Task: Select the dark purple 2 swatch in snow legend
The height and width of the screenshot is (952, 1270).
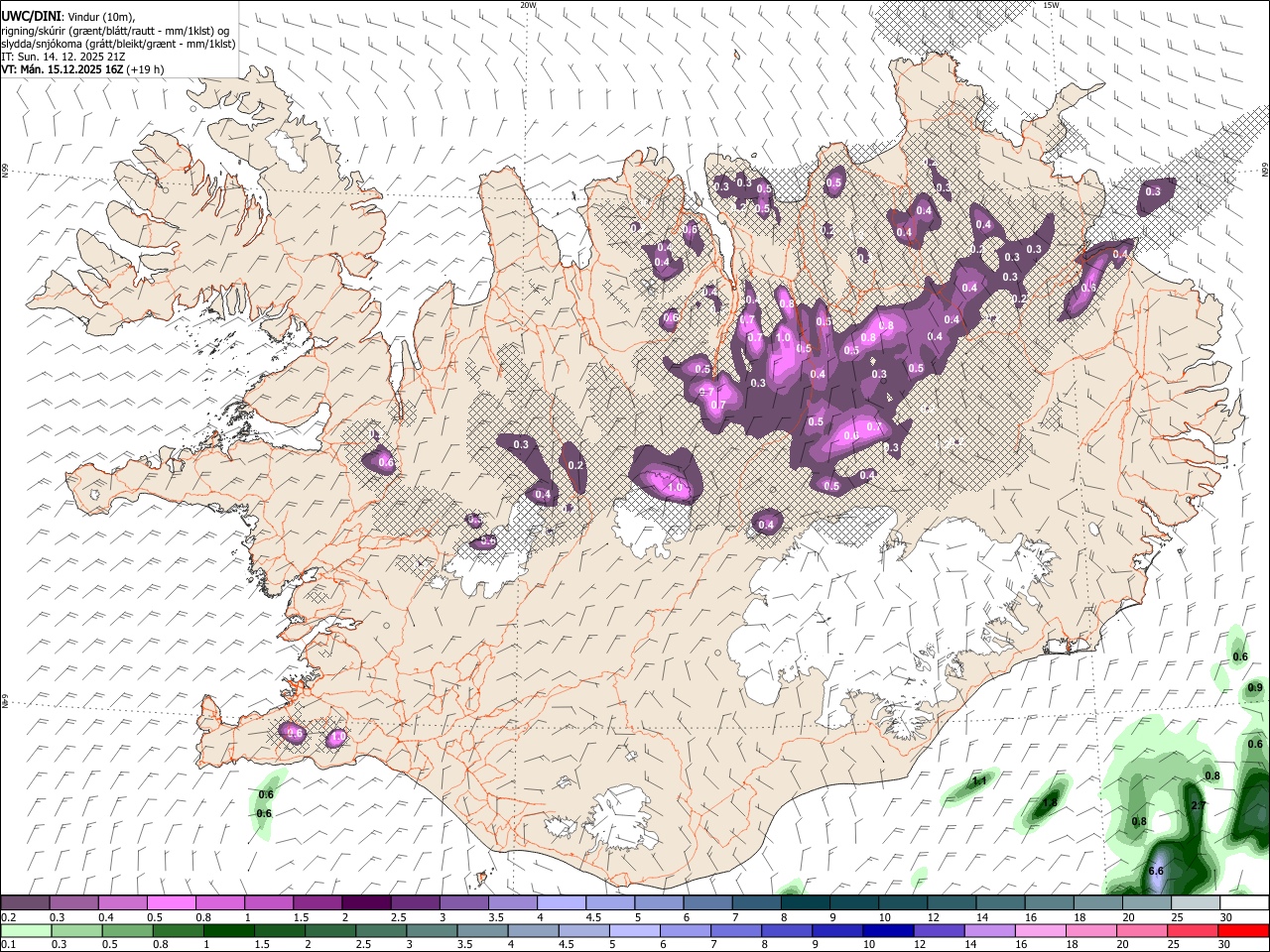Action: tap(366, 903)
